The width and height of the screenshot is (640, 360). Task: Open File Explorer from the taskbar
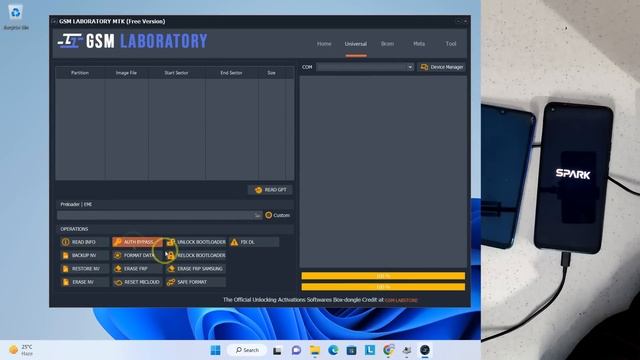[x=315, y=350]
